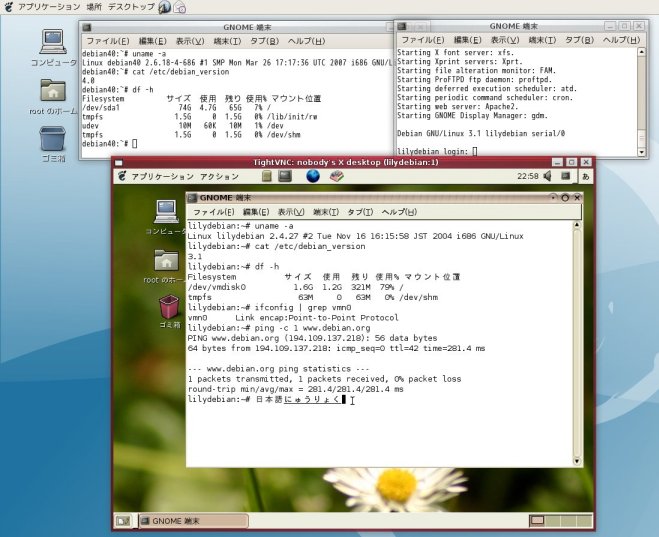
Task: Click the lilydebian terminal vertical scrollbar track
Action: [577, 343]
